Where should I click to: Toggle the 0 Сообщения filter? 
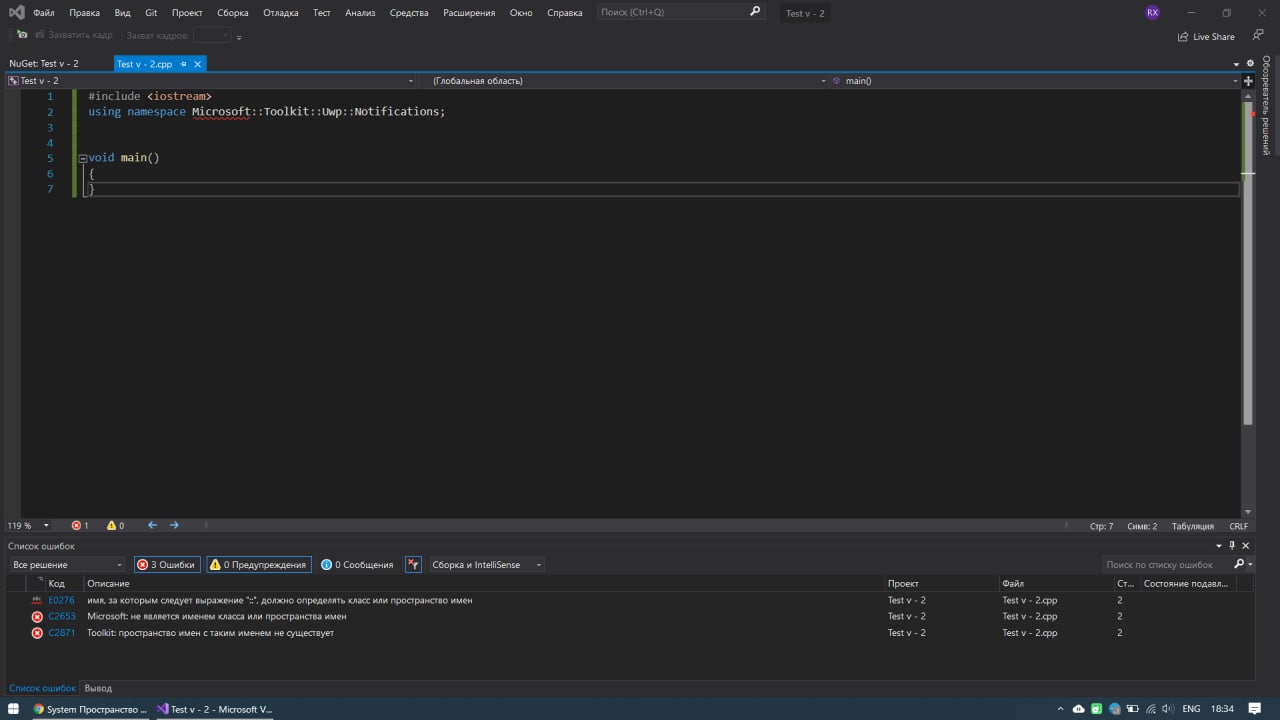357,565
